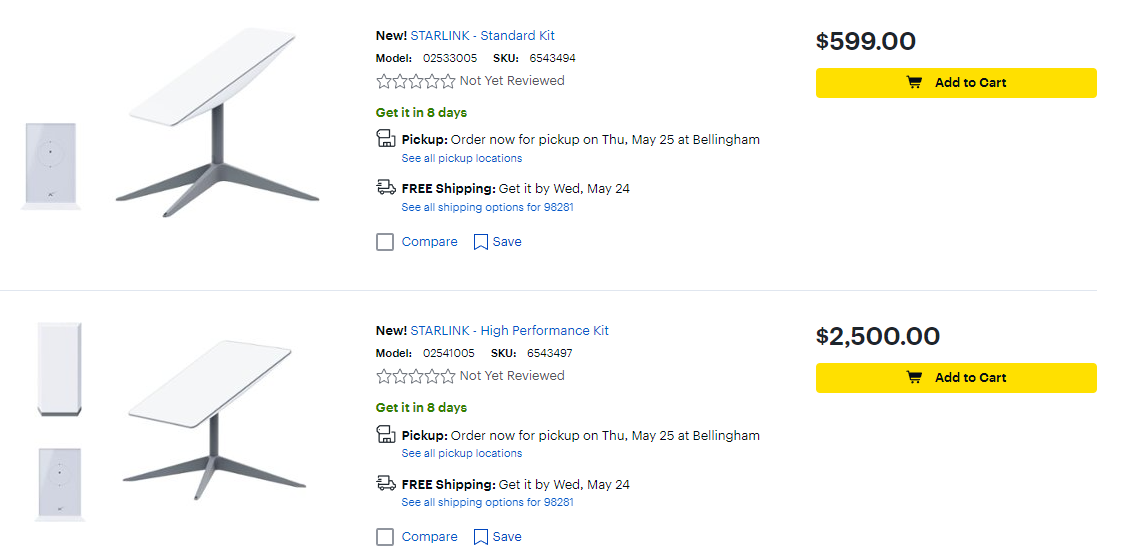The image size is (1127, 551).
Task: Click the Standard Kit router thumbnail image
Action: 50,165
